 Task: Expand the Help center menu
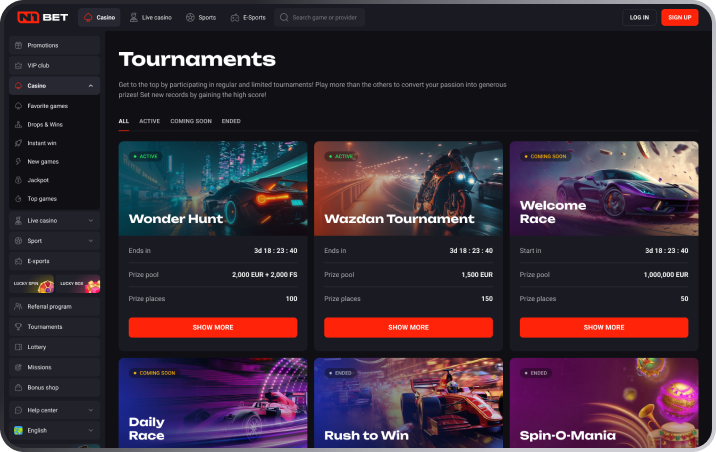pyautogui.click(x=54, y=410)
